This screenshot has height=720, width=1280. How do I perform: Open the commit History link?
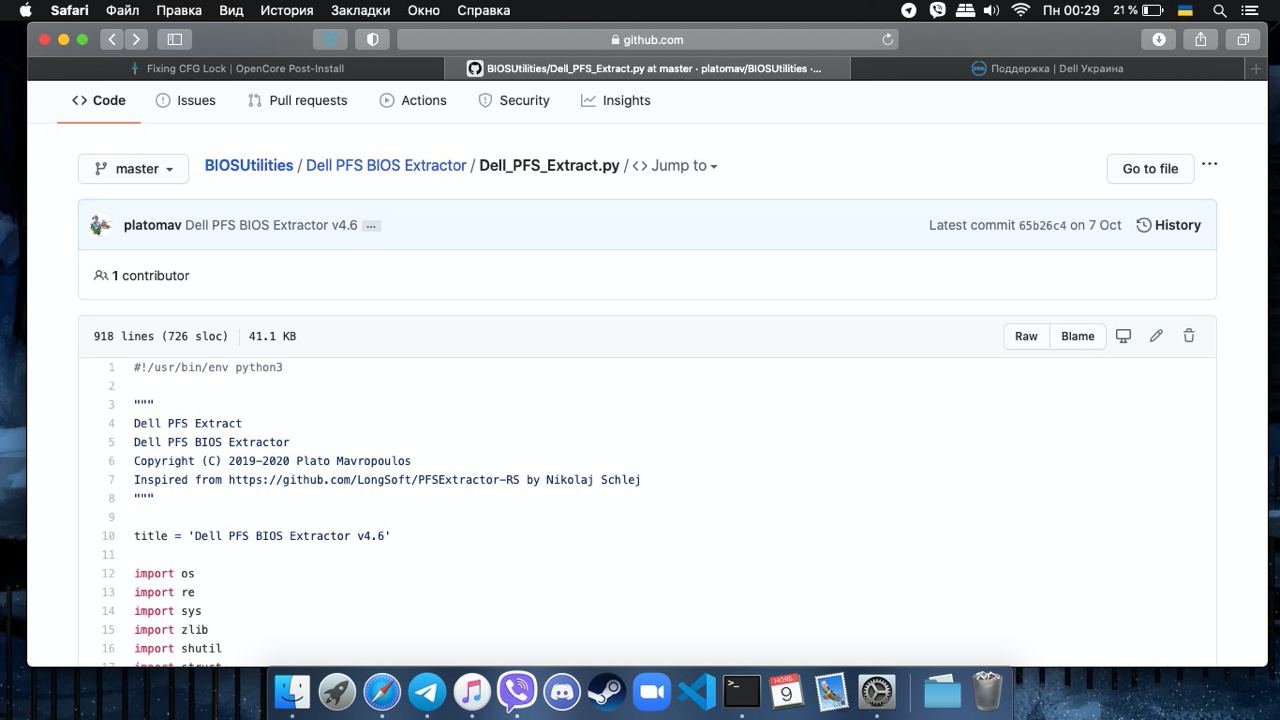[x=1169, y=225]
